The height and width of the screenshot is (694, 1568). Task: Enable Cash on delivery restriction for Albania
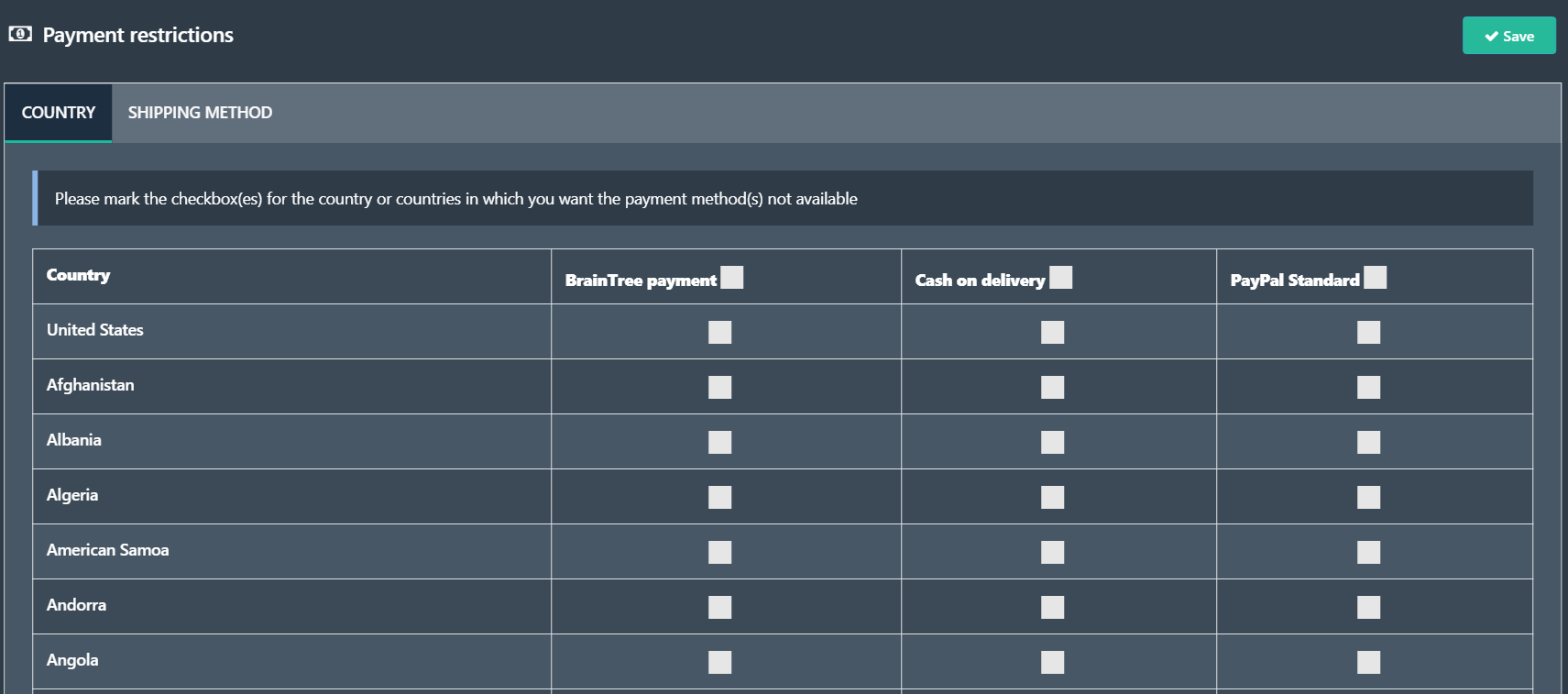(x=1053, y=442)
